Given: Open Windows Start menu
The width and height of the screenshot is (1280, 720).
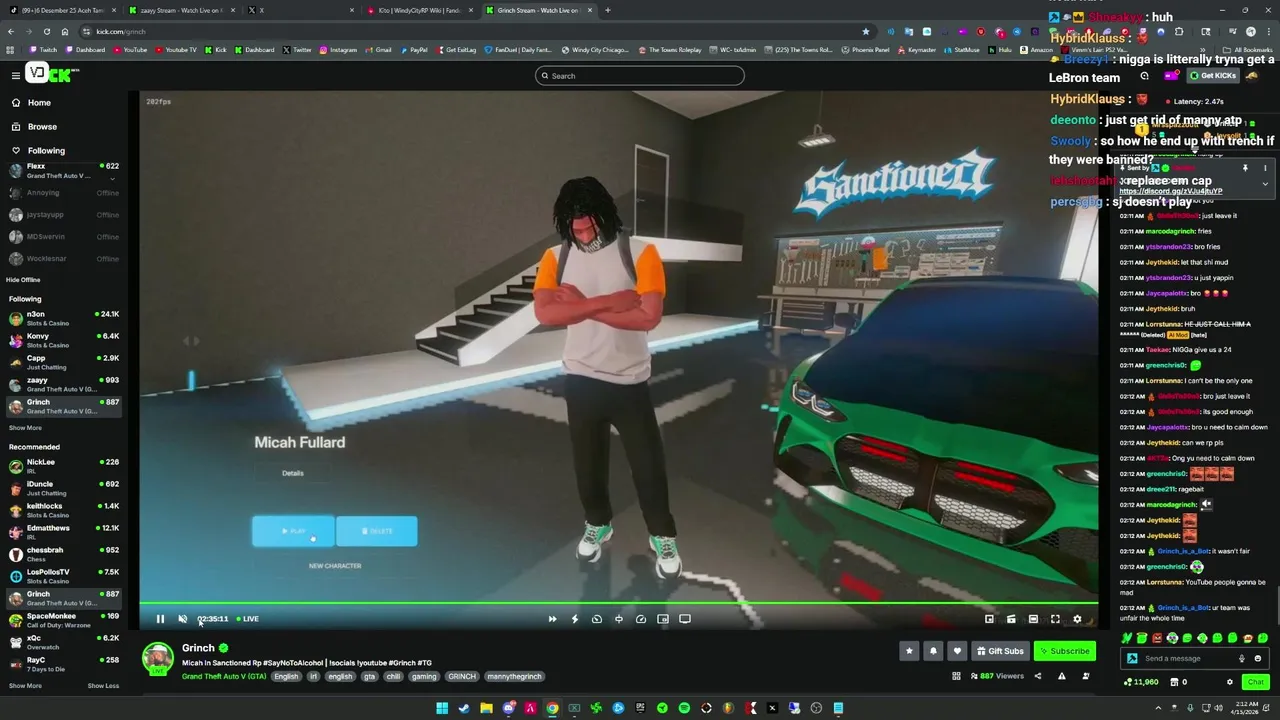Looking at the screenshot, I should (442, 708).
